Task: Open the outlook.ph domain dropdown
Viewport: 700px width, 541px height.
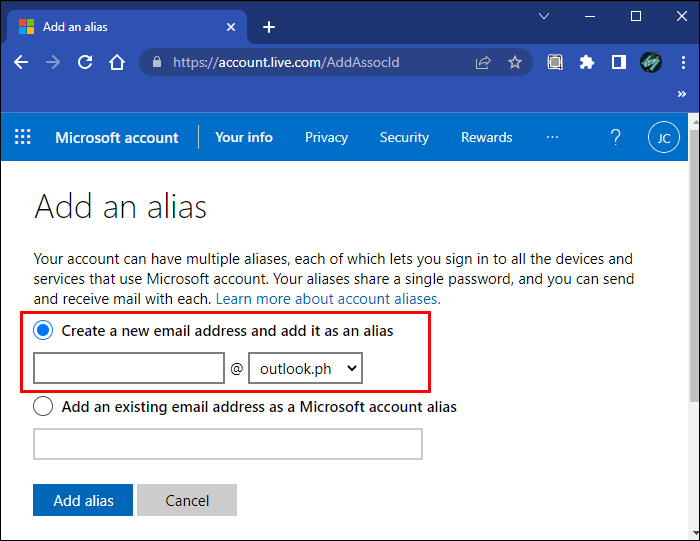Action: coord(305,369)
